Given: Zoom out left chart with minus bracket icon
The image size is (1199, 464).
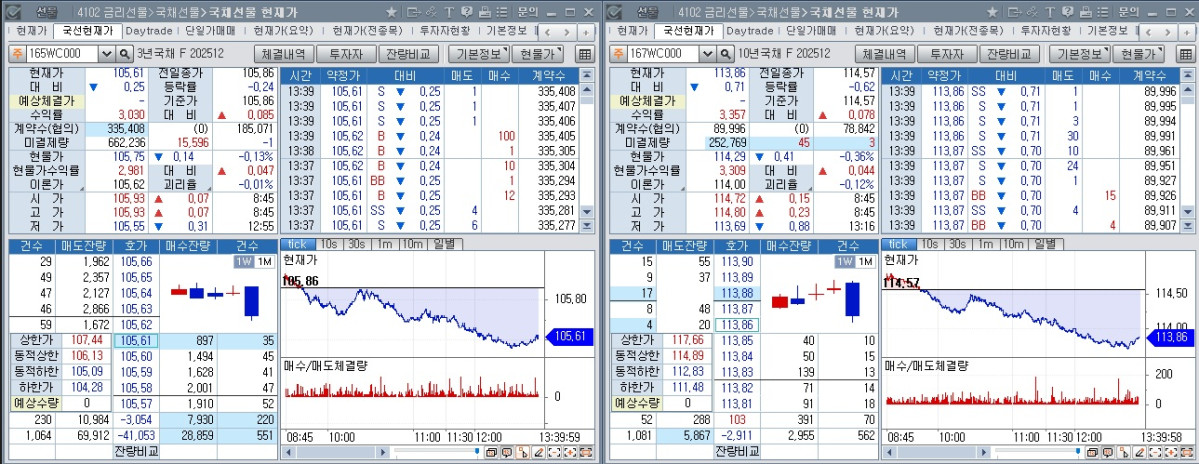Looking at the screenshot, I should (554, 453).
